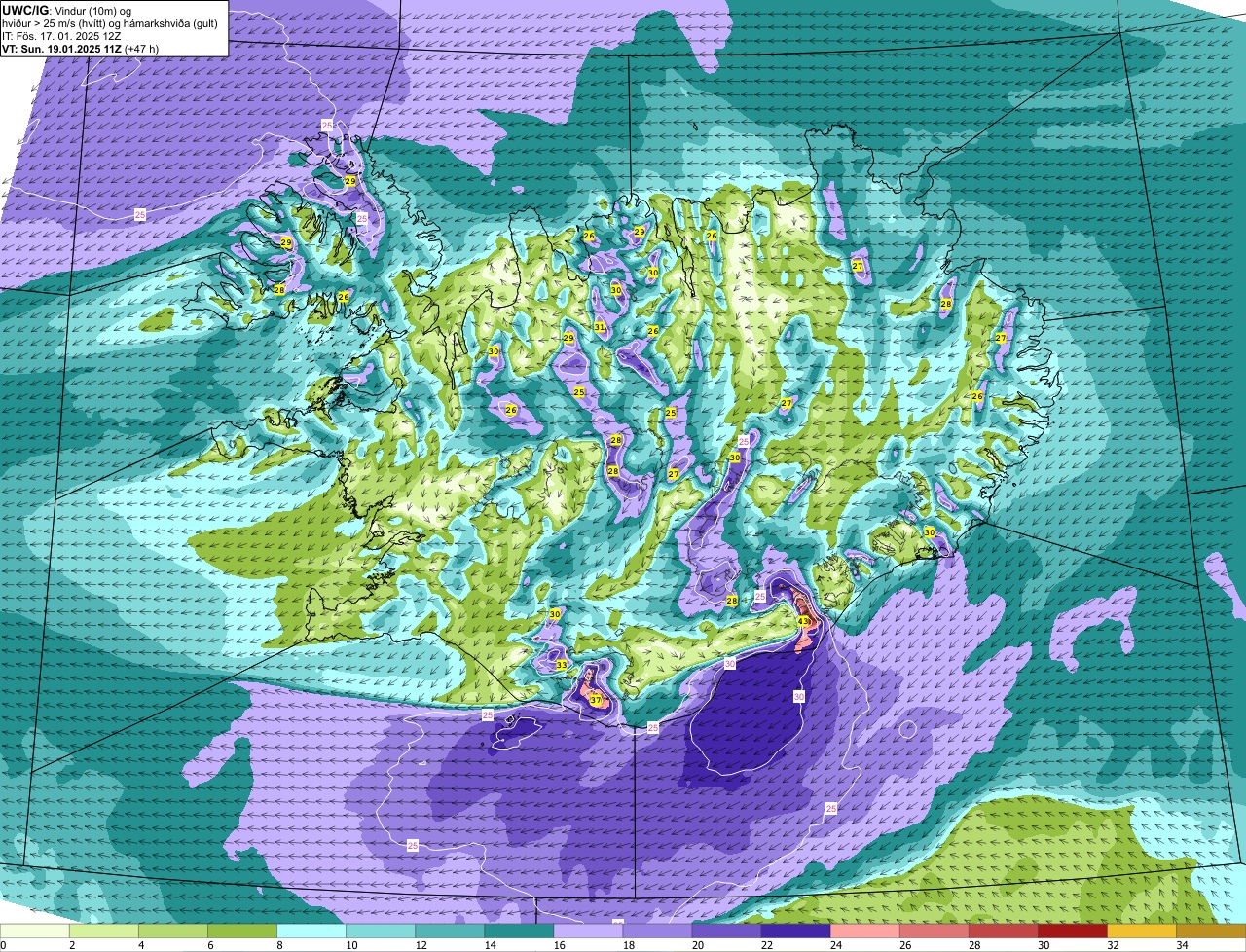Click the legend scale number 6
Viewport: 1246px width, 952px height.
click(x=209, y=945)
